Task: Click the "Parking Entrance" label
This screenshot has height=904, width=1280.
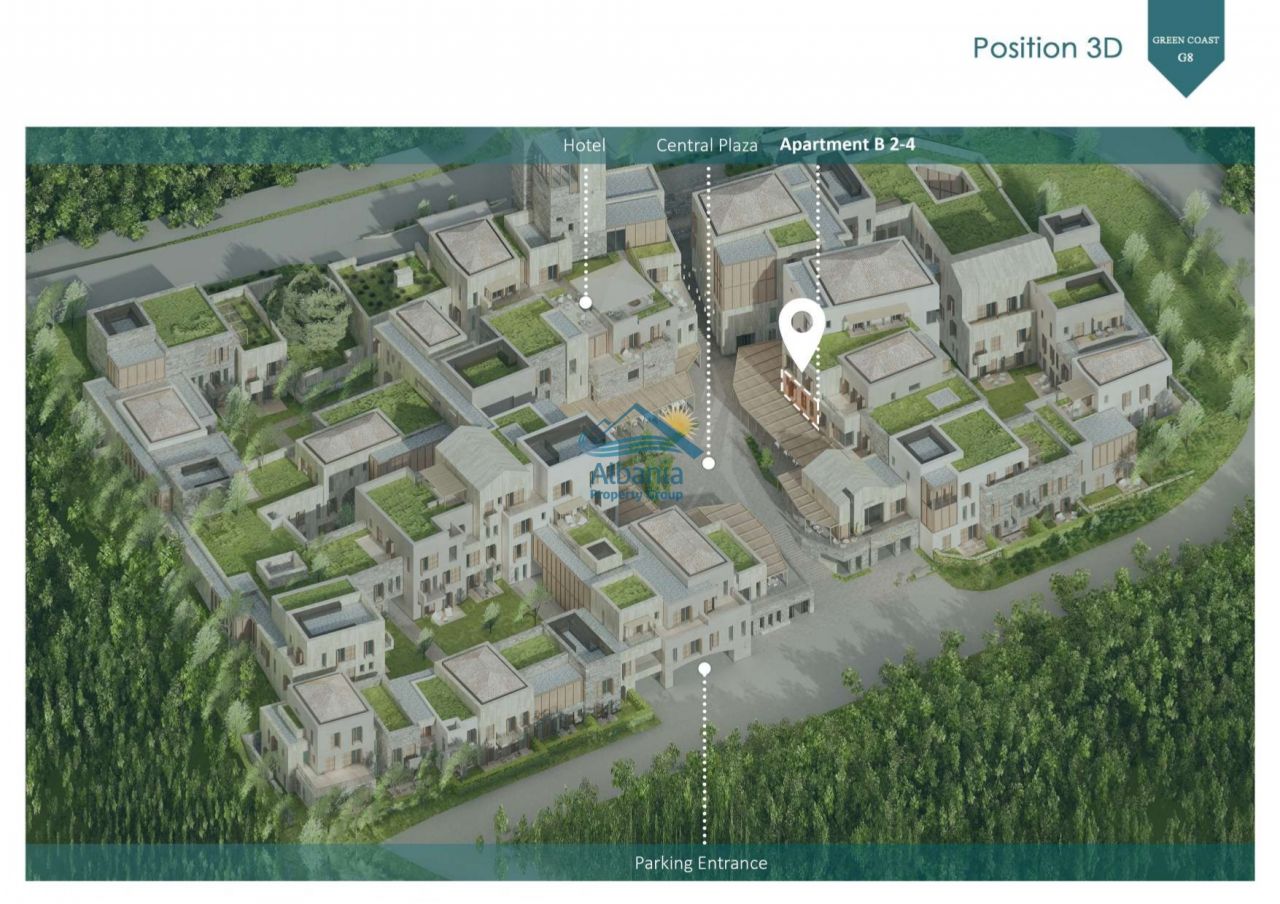Action: [701, 862]
